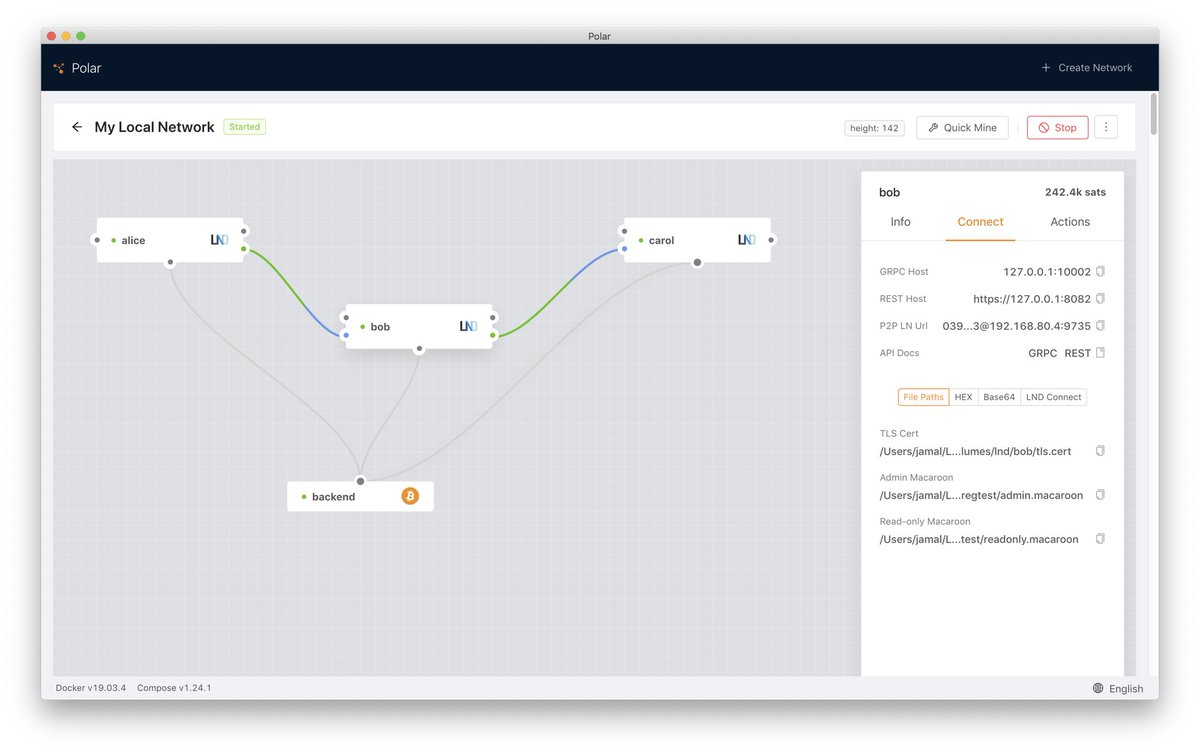Select the Base64 format option

click(x=999, y=397)
